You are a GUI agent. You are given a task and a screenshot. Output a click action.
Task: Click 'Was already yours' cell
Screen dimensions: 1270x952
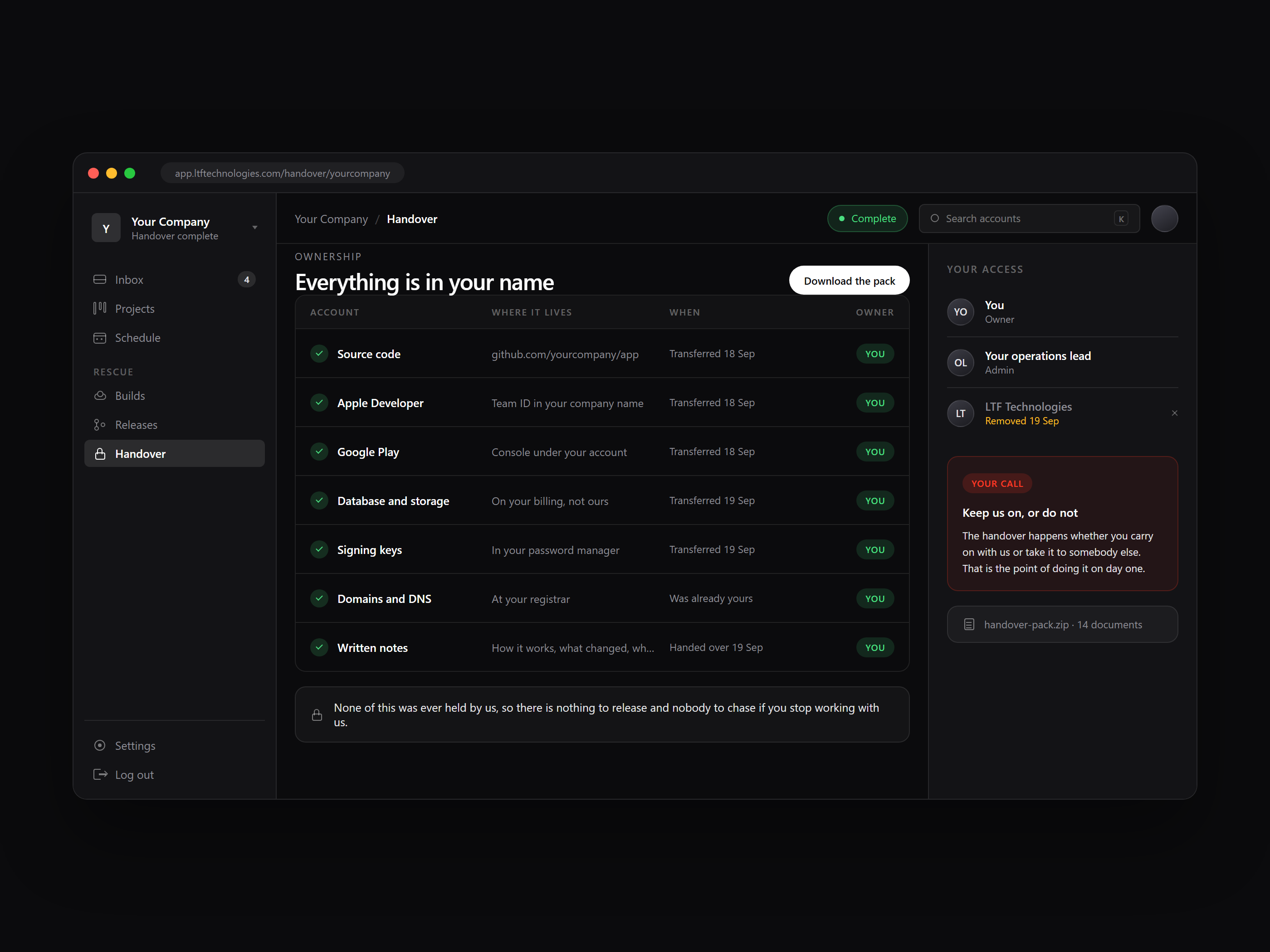point(711,598)
